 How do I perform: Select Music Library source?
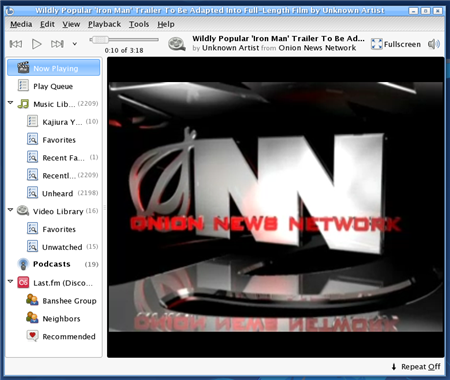54,104
